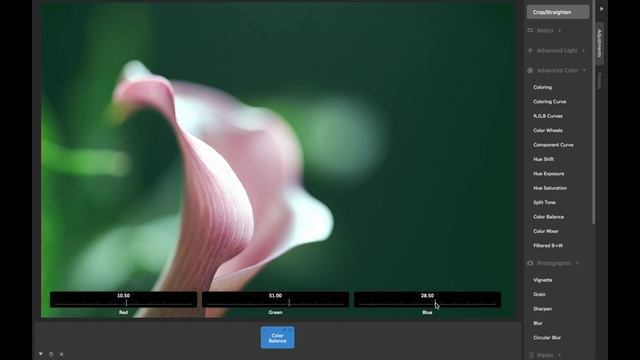Select Color Balance in the adjustments list

[x=548, y=217]
